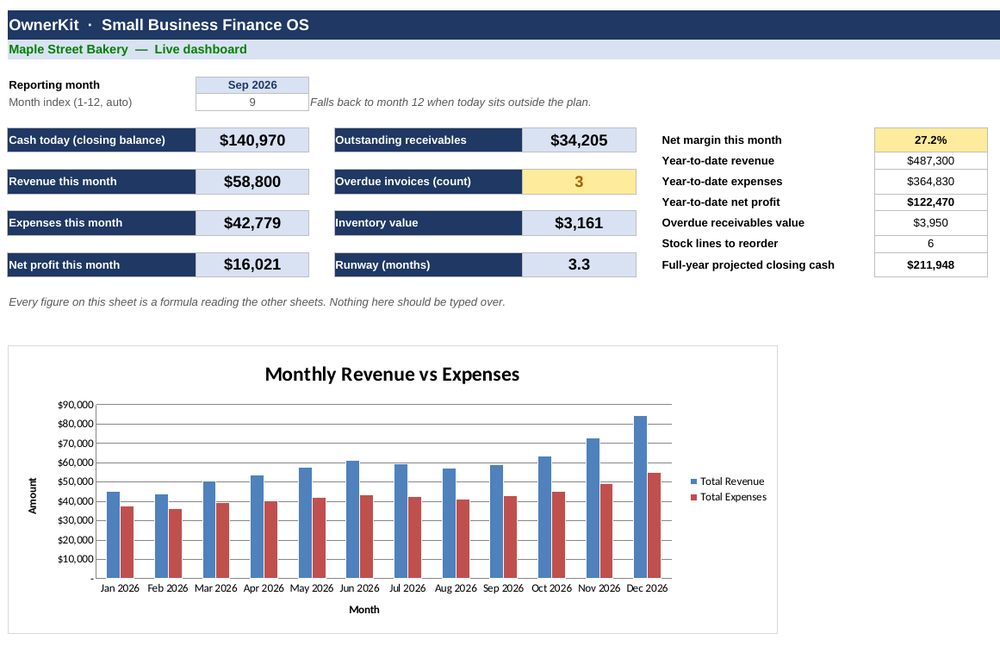1000x652 pixels.
Task: Click the revenue this month value $58,800
Action: [252, 182]
